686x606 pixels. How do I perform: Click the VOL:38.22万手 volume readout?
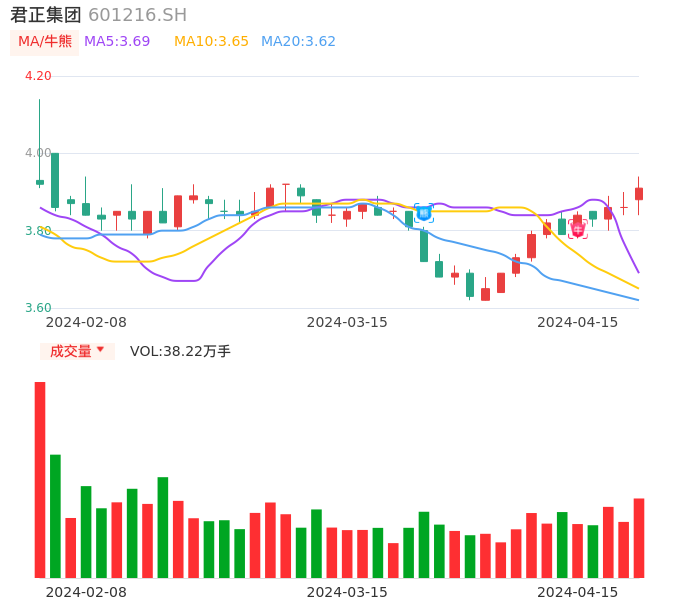pyautogui.click(x=180, y=351)
